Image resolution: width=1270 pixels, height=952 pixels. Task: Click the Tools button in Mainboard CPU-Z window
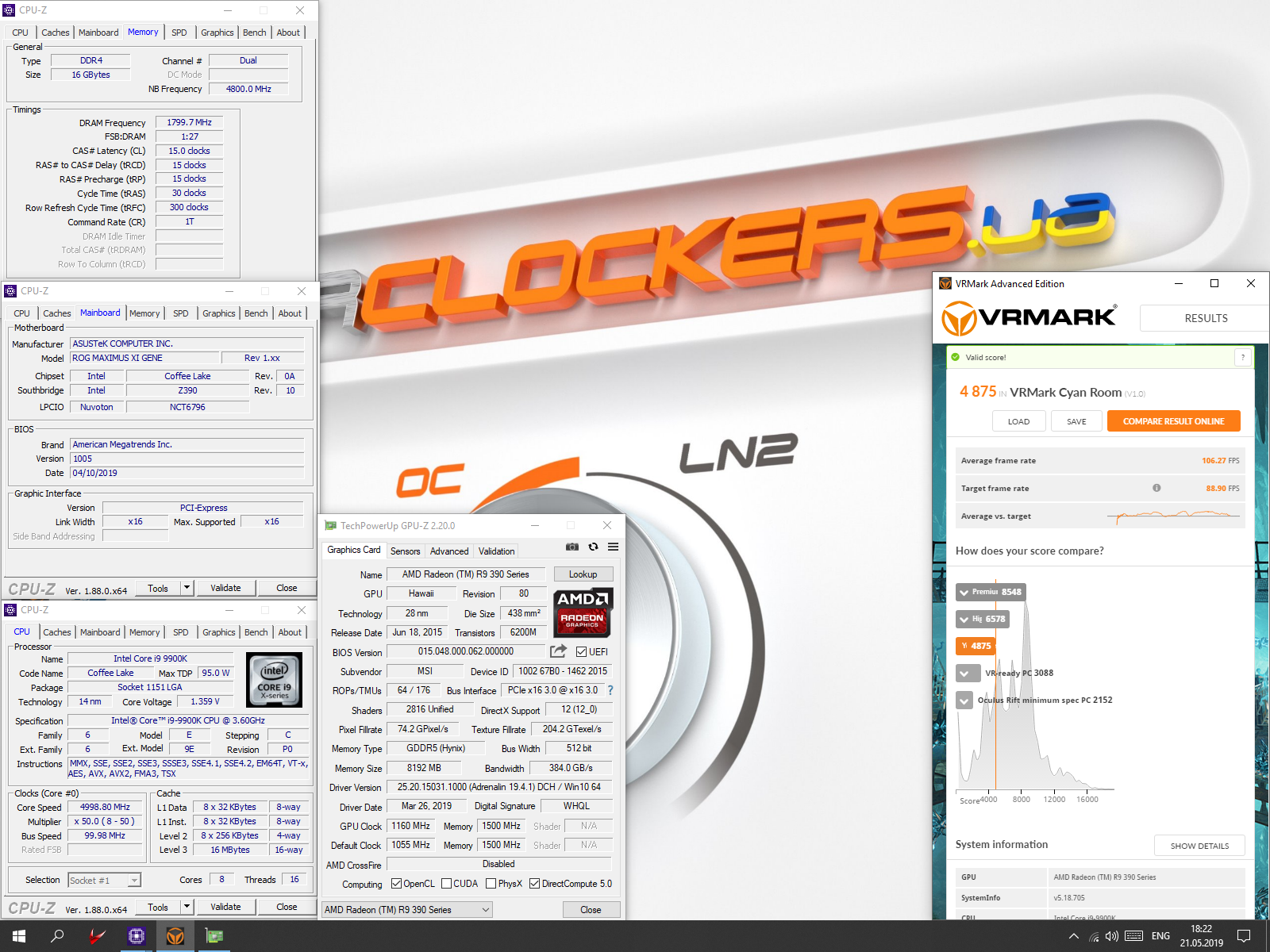tap(158, 588)
